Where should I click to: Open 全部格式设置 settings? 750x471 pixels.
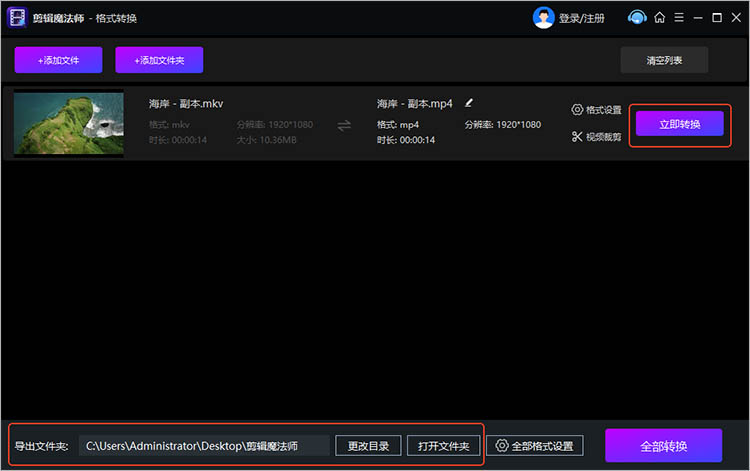point(535,446)
